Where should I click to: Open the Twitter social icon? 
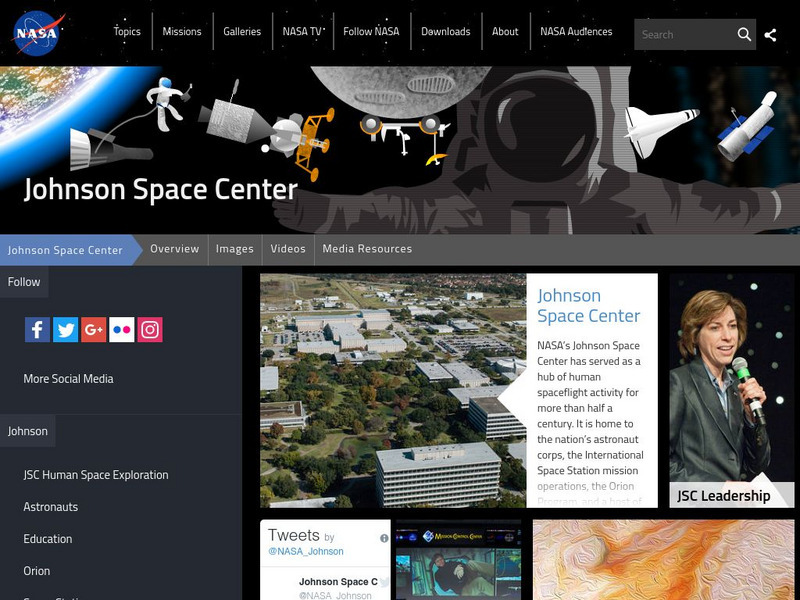pyautogui.click(x=65, y=330)
